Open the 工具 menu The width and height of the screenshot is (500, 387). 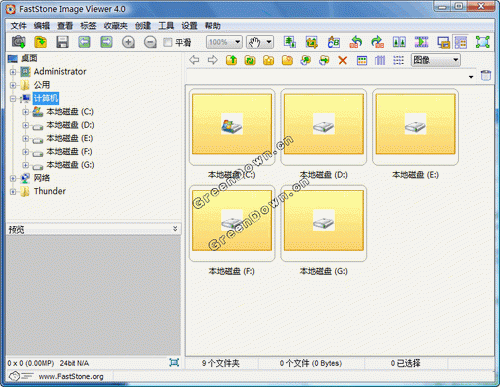(x=166, y=26)
